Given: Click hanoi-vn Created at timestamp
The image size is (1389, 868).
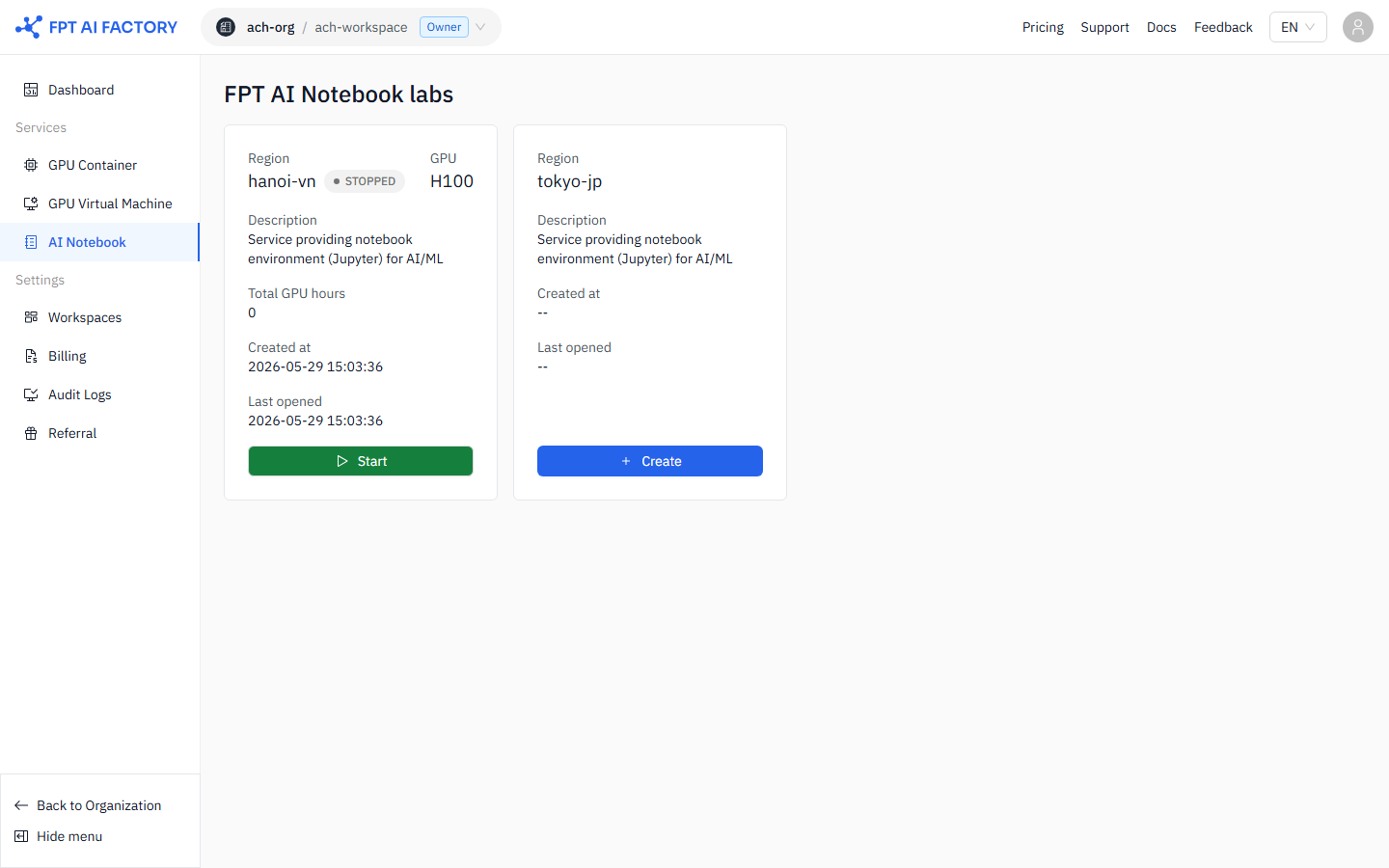Looking at the screenshot, I should coord(315,366).
